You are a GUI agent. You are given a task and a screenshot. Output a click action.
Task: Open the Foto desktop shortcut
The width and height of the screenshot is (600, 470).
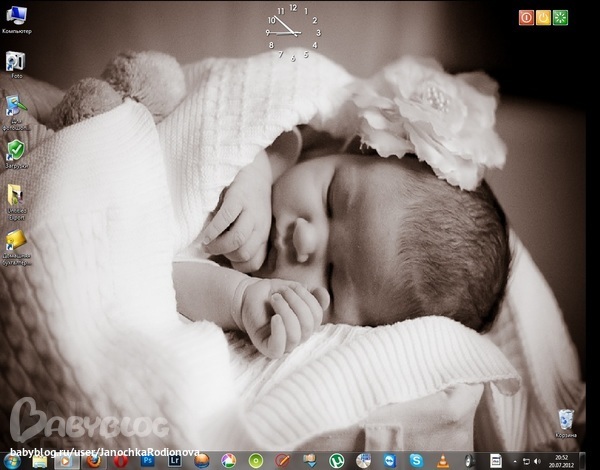[16, 62]
